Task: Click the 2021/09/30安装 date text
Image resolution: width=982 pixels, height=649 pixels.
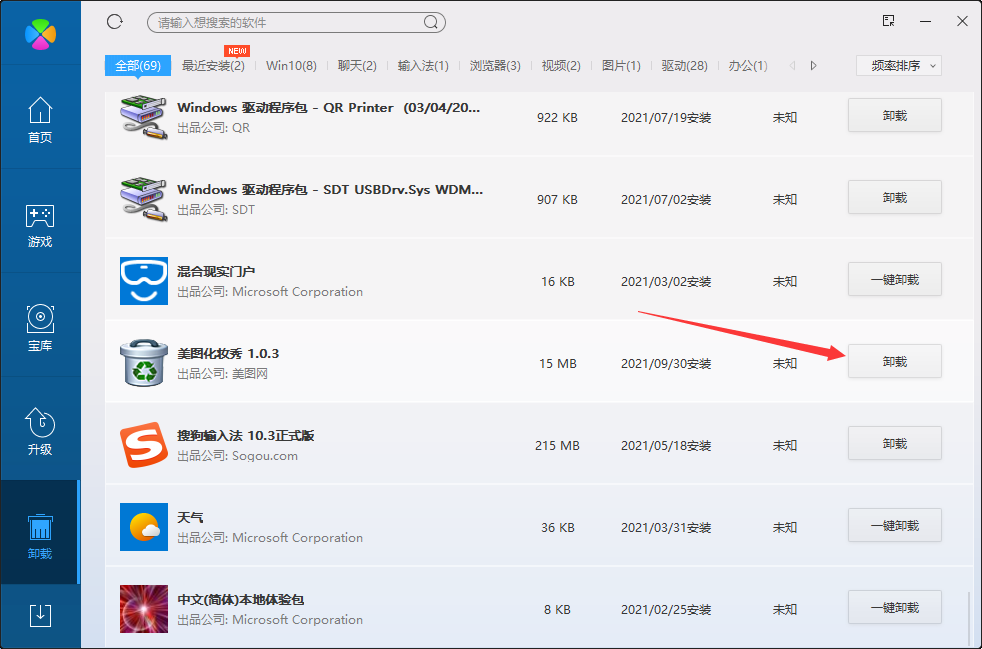Action: pyautogui.click(x=666, y=363)
